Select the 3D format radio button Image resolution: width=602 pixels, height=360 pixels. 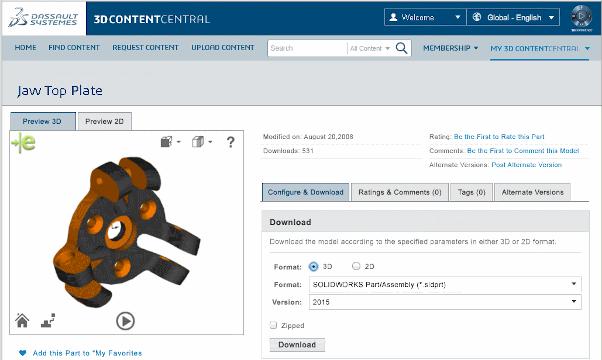click(x=314, y=266)
